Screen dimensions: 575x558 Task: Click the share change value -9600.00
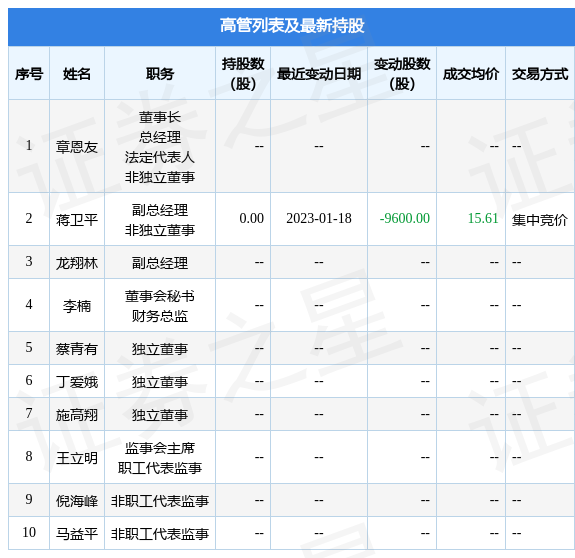(404, 219)
